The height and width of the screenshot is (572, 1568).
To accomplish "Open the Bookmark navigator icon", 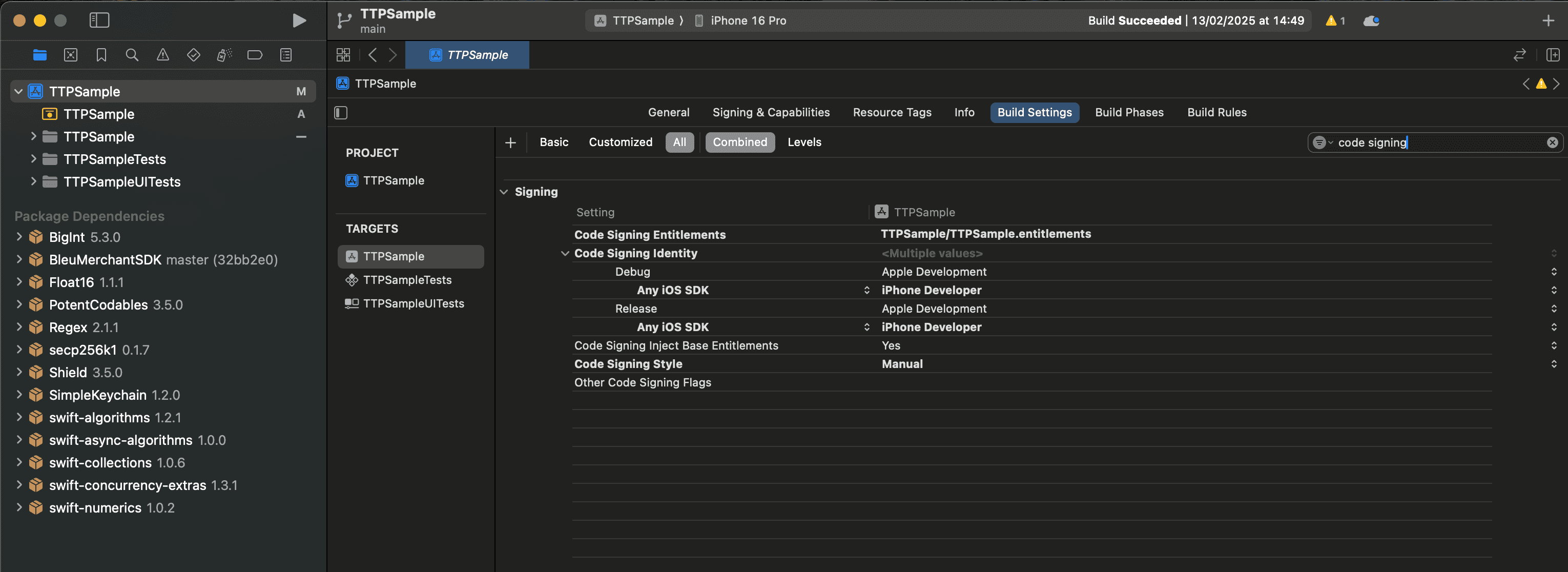I will [x=101, y=55].
